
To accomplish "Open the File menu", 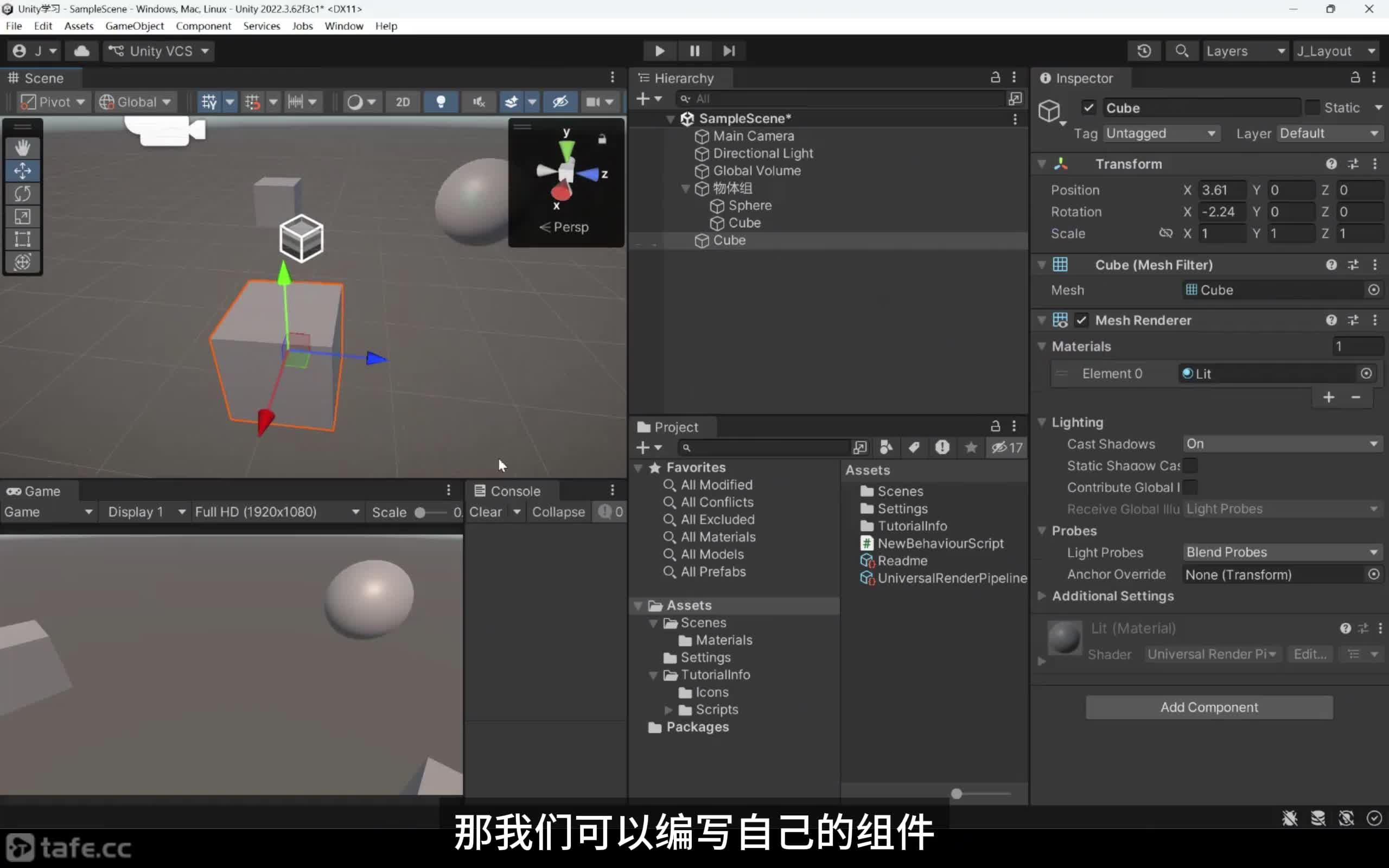I will pos(14,26).
